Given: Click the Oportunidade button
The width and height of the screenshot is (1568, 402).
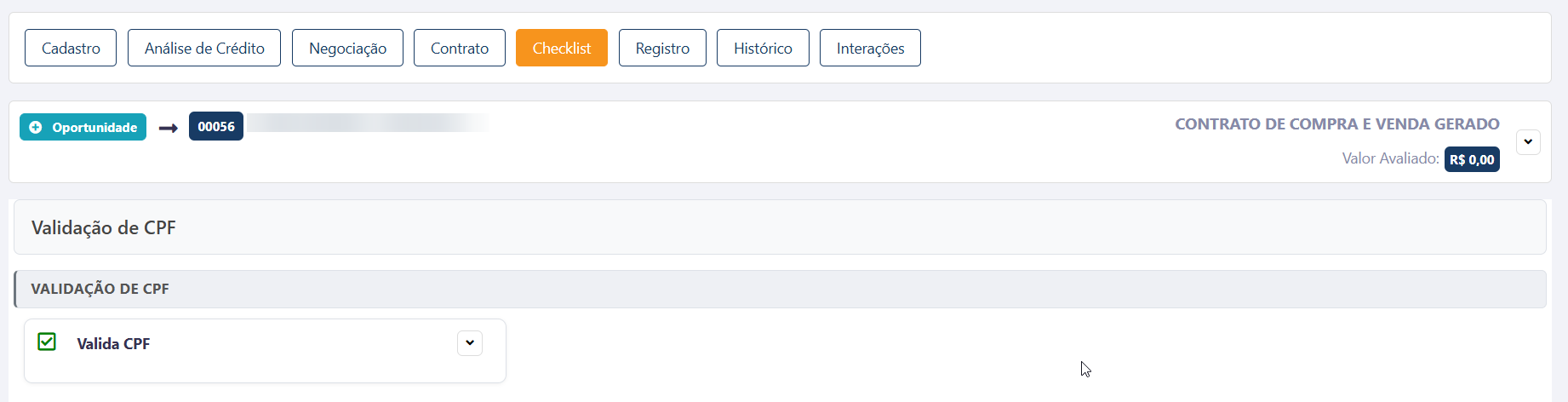Looking at the screenshot, I should point(83,127).
